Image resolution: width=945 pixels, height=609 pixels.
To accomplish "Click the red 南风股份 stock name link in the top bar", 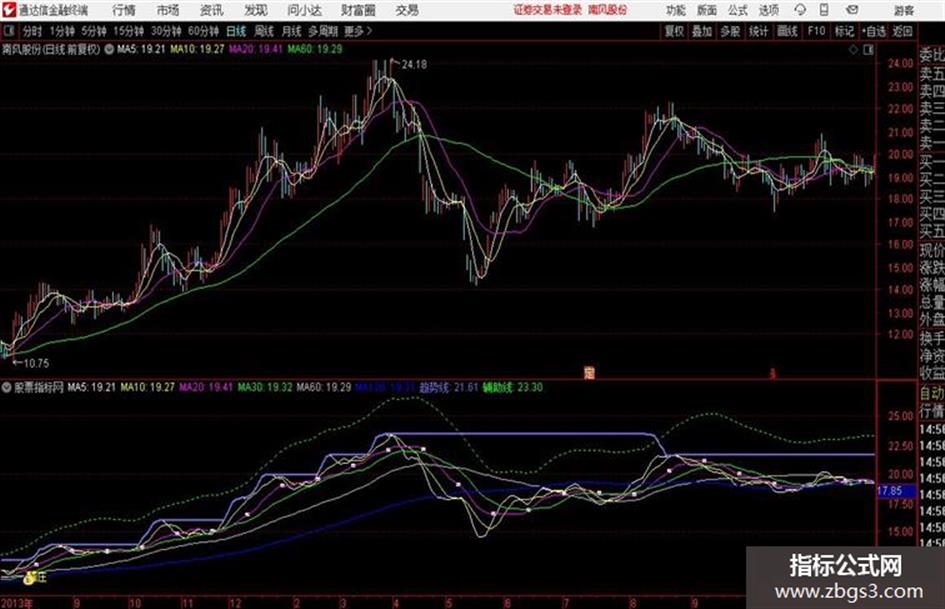I will coord(607,10).
